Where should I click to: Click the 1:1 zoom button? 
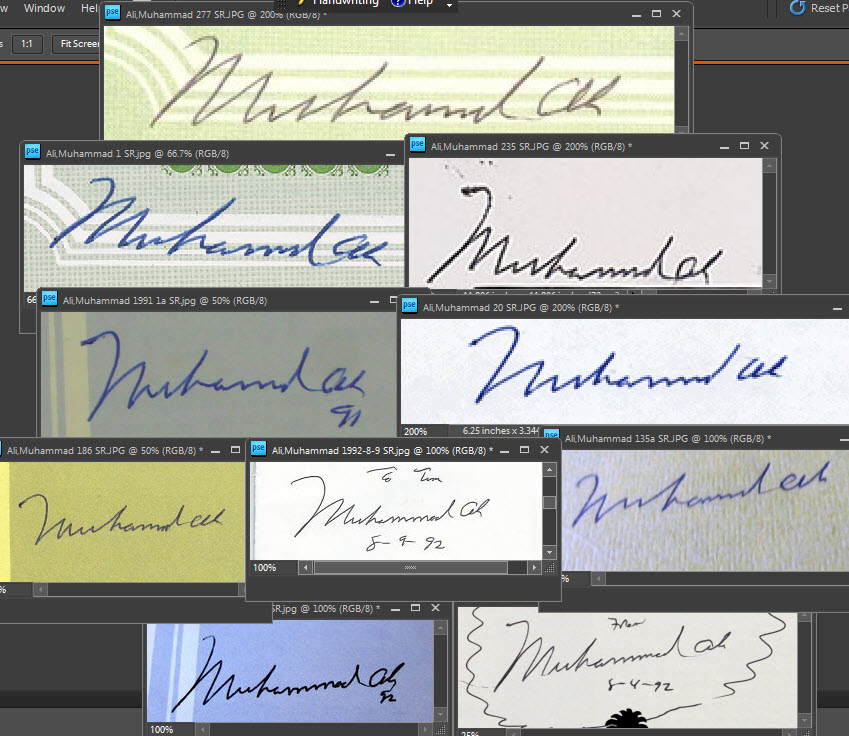(27, 44)
